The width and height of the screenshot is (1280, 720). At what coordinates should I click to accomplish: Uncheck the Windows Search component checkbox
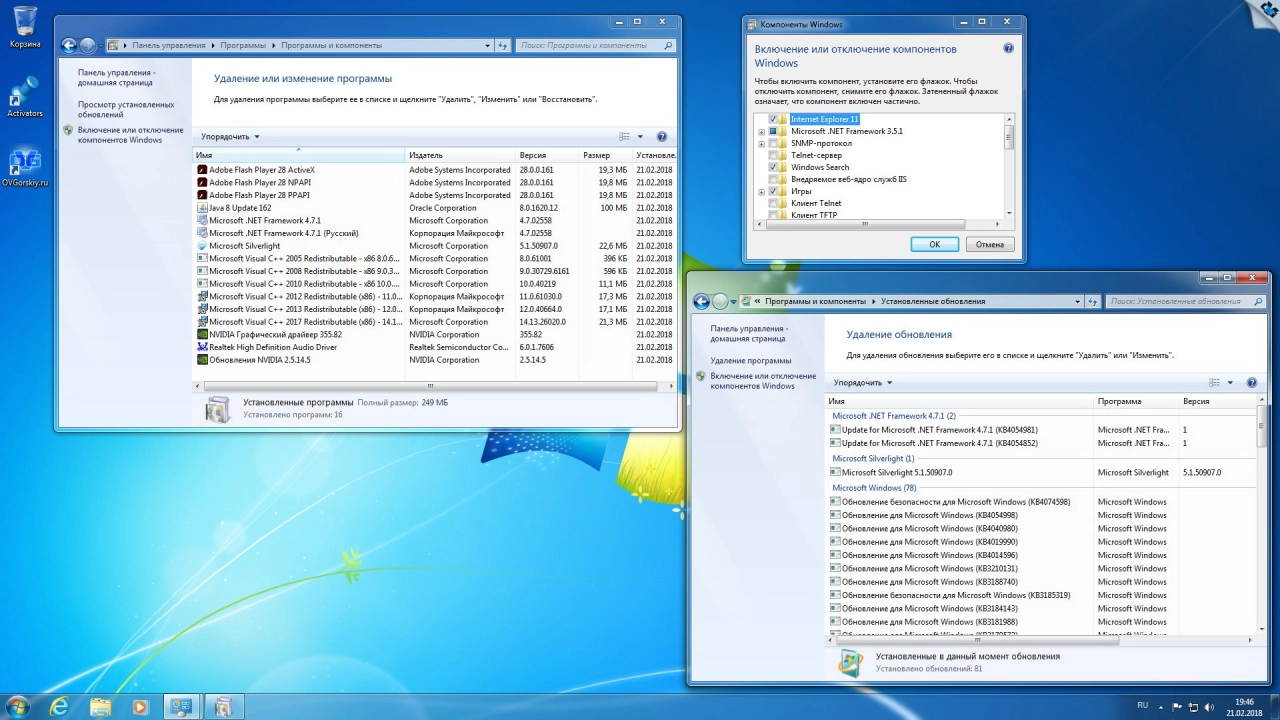click(x=772, y=167)
